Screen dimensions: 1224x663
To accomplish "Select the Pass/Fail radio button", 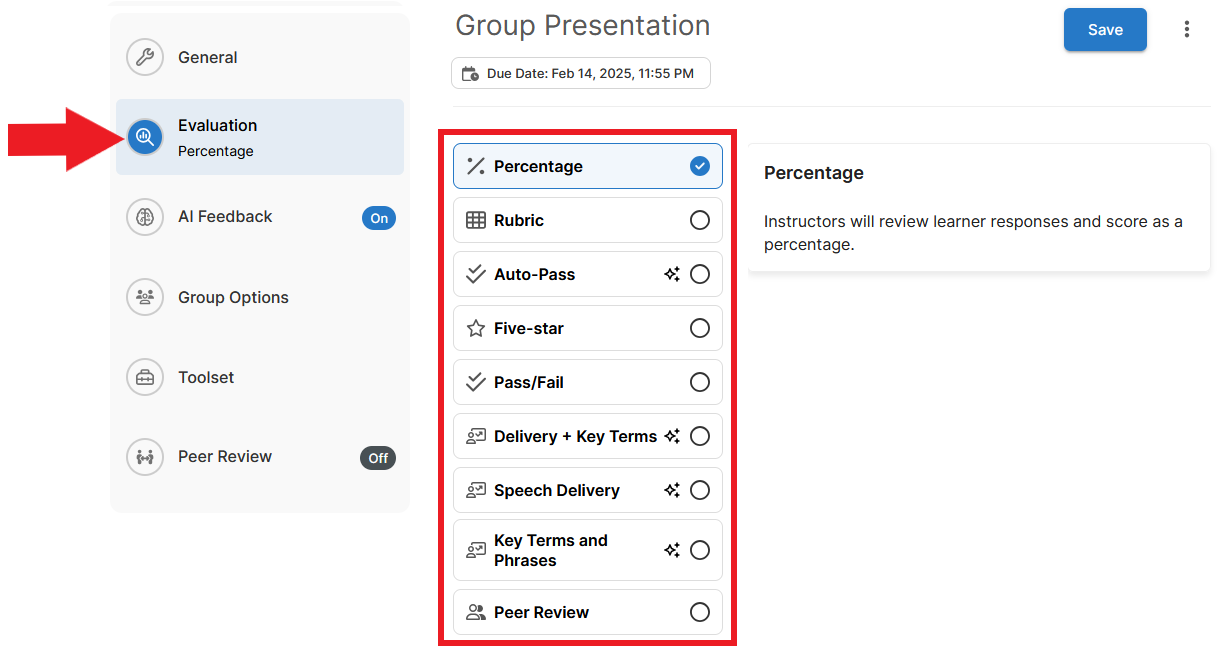I will coord(700,382).
